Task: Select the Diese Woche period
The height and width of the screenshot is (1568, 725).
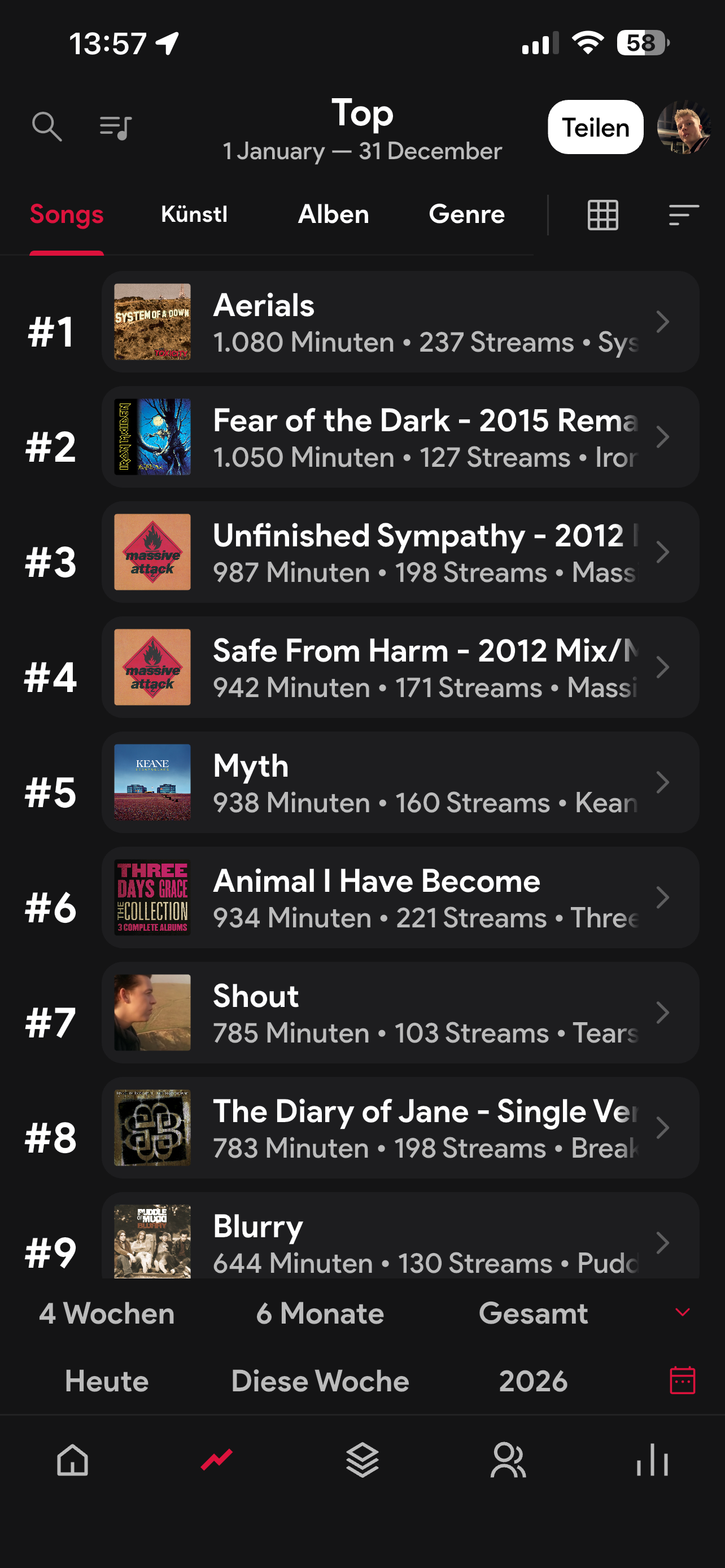Action: (x=320, y=1381)
